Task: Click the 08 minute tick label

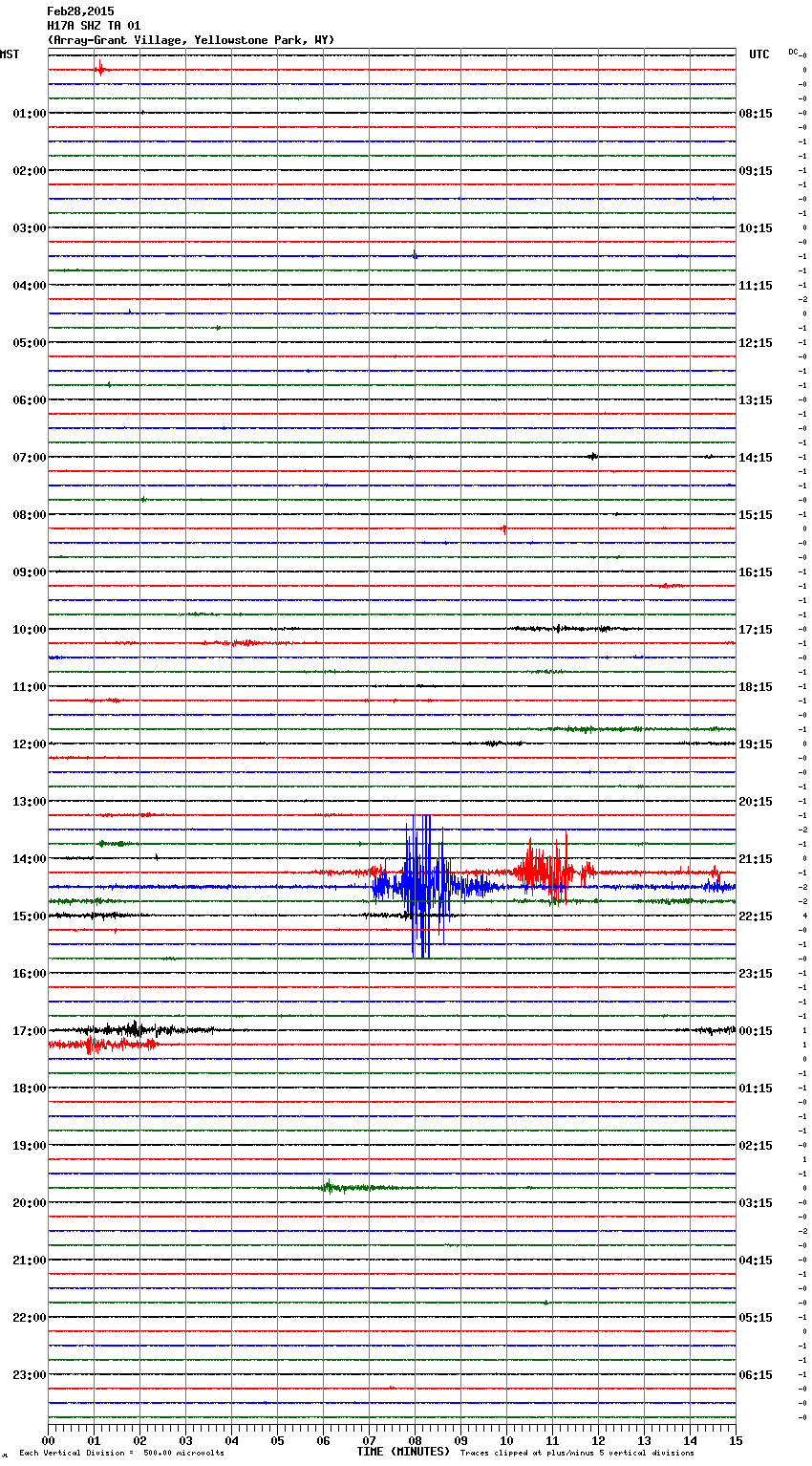Action: (415, 1440)
